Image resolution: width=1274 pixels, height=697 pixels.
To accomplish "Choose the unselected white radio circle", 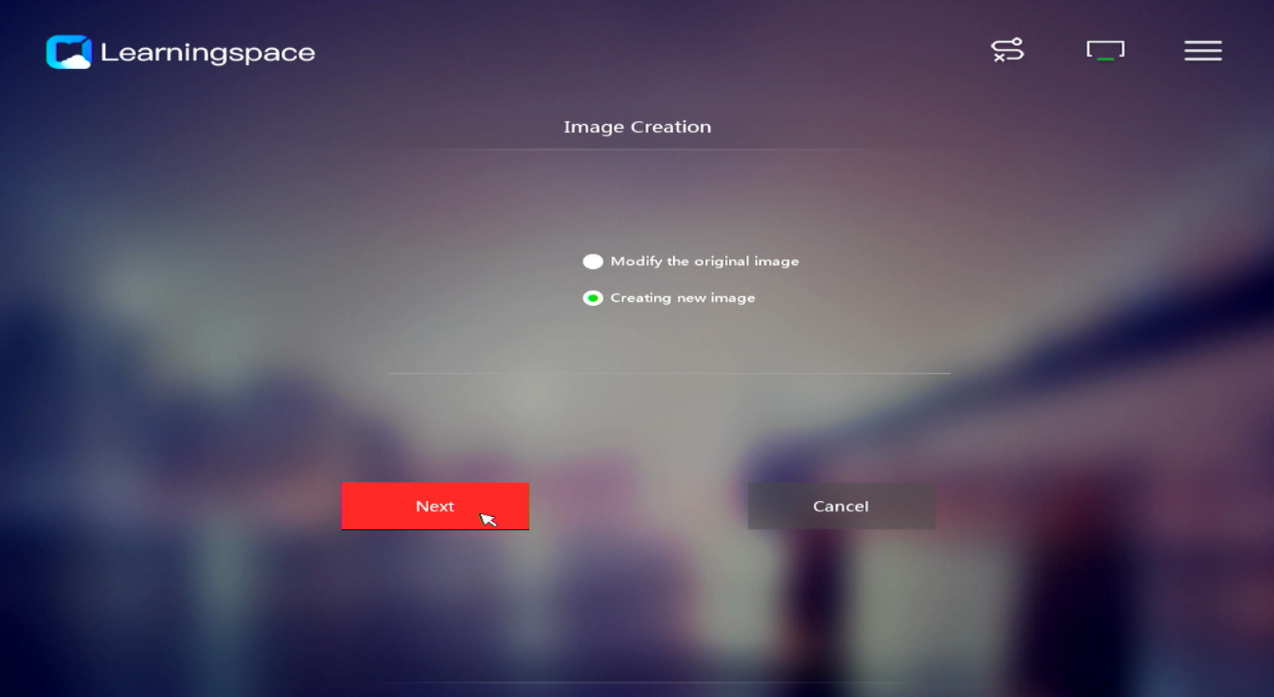I will pos(593,261).
